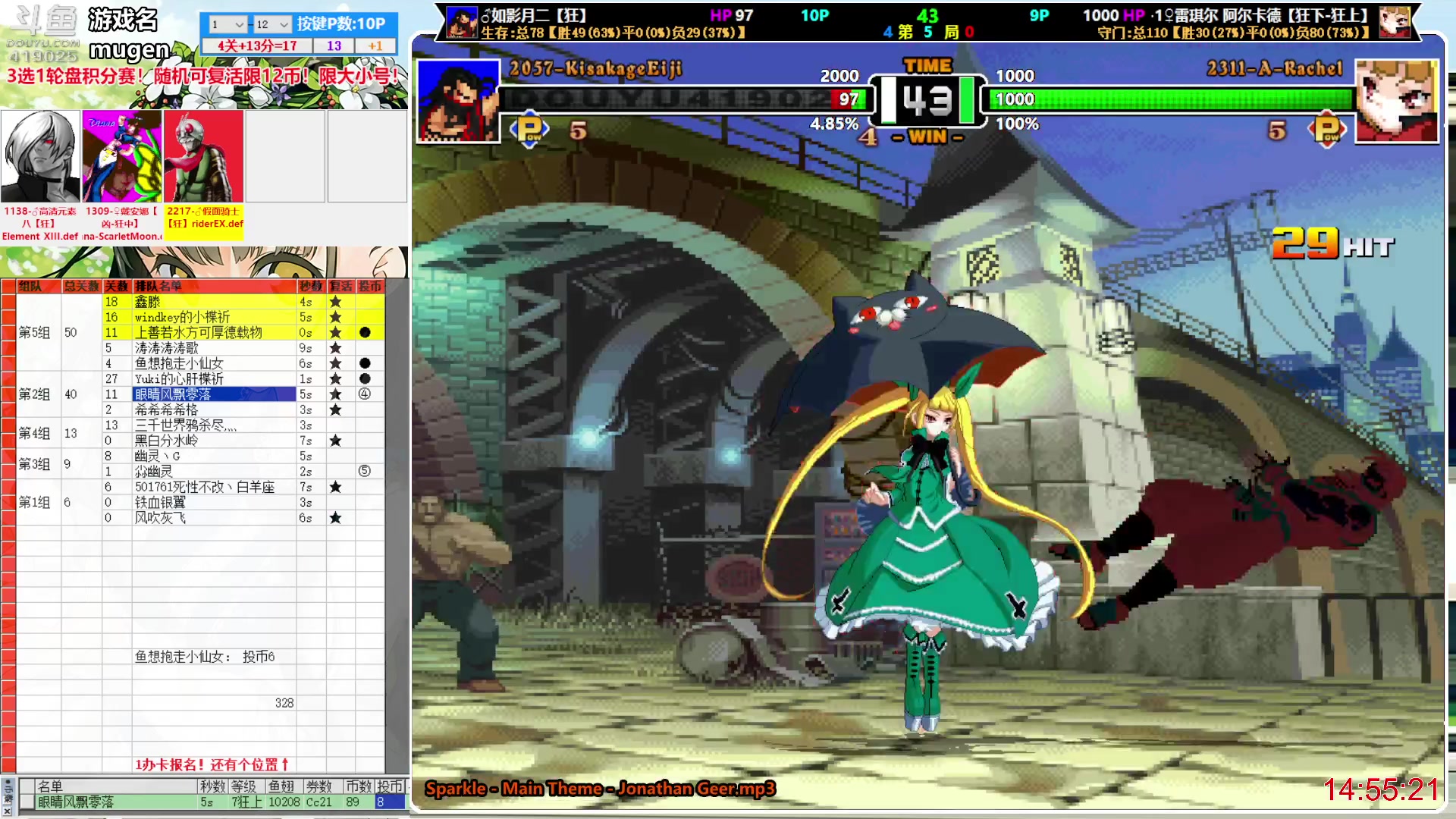Select the Element XIII.def character portrait

click(40, 157)
